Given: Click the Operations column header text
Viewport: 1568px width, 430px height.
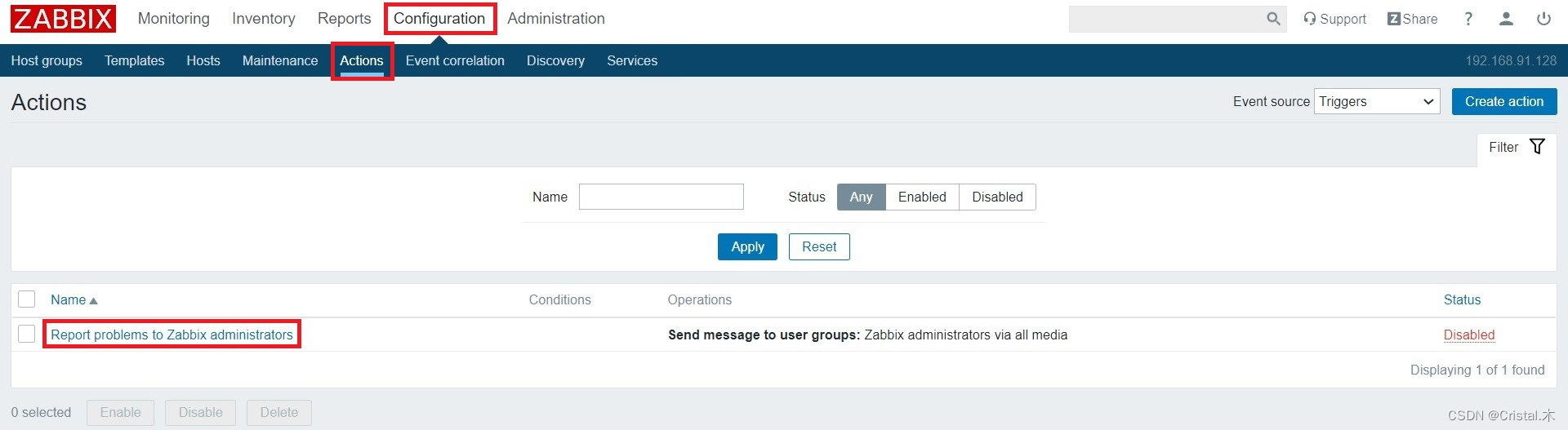Looking at the screenshot, I should click(700, 299).
